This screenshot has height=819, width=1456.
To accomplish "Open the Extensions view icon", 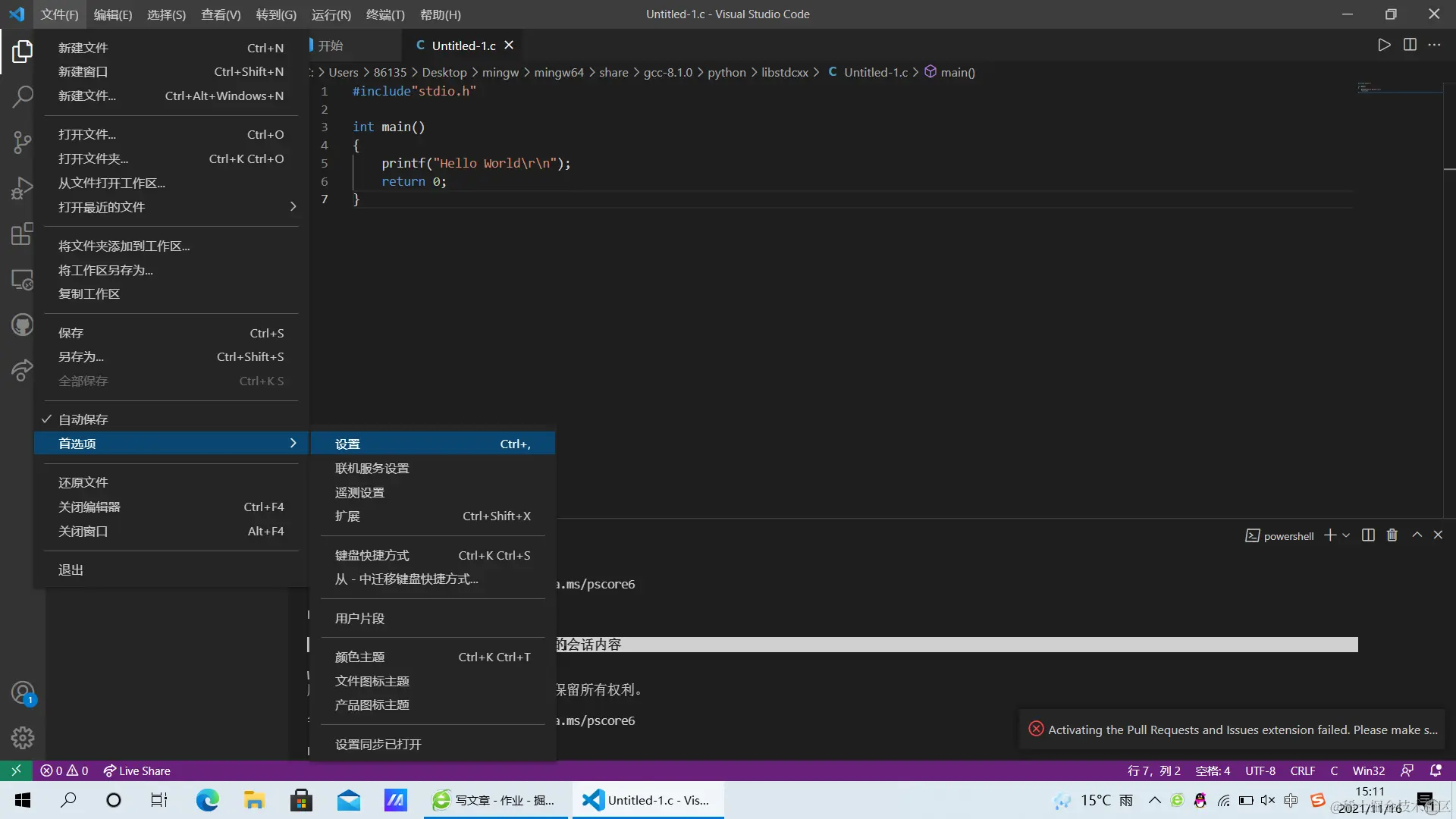I will pos(22,234).
